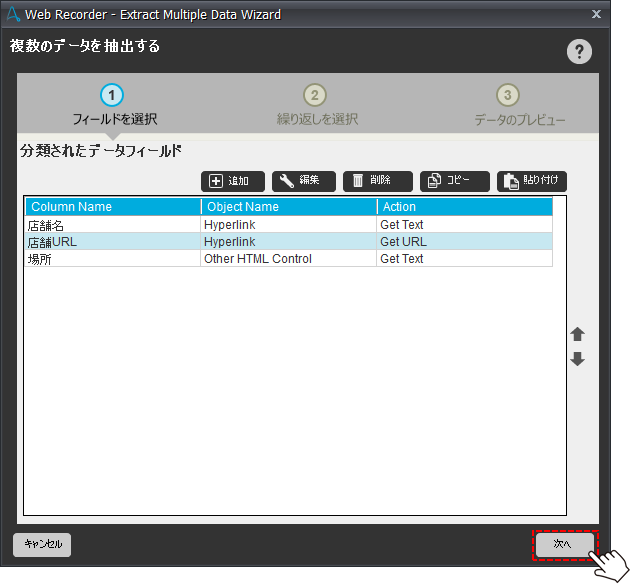This screenshot has width=630, height=584.
Task: Select step 1 フィールドを選択
Action: click(114, 105)
